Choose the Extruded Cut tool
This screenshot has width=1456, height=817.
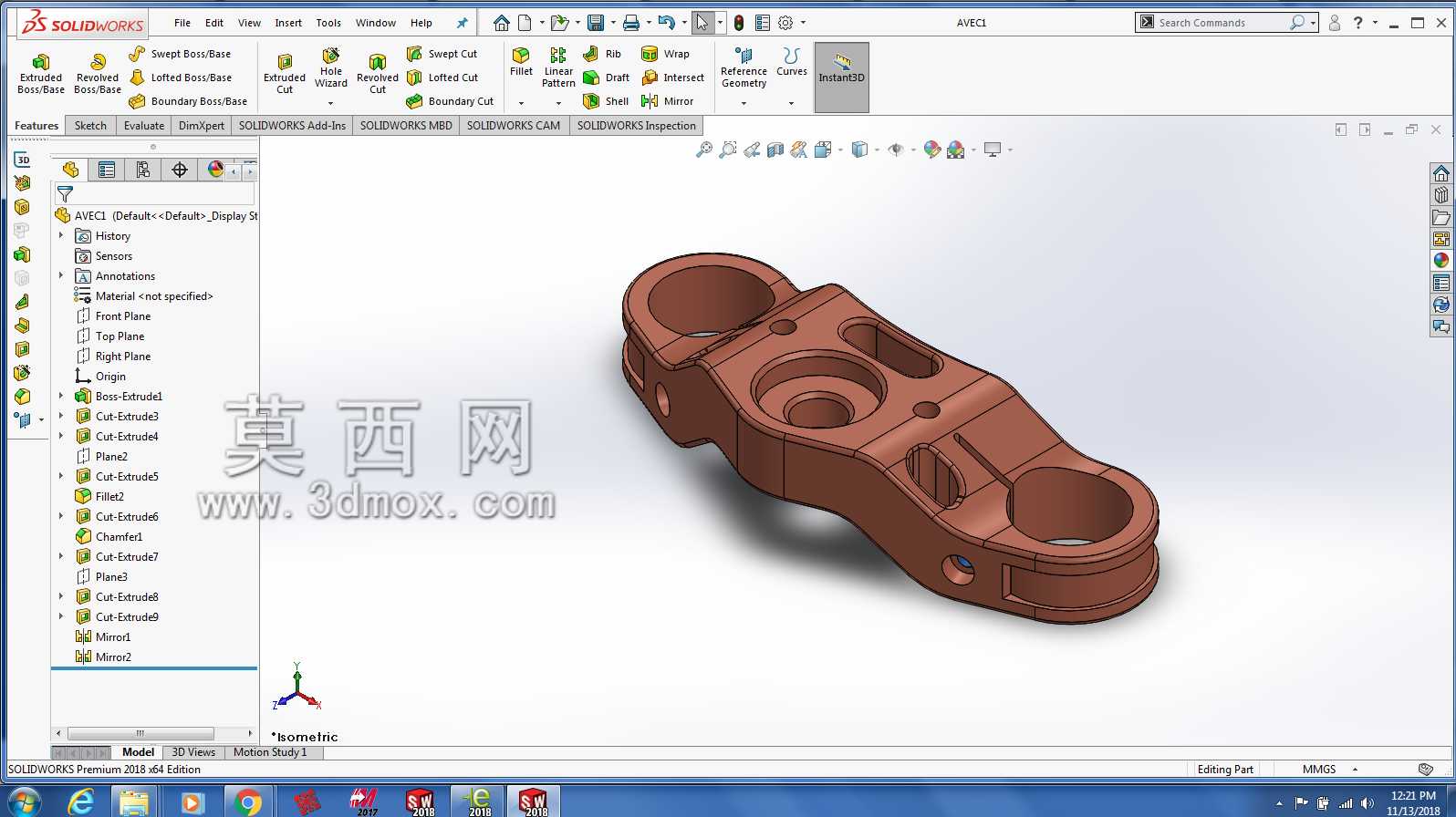click(285, 74)
